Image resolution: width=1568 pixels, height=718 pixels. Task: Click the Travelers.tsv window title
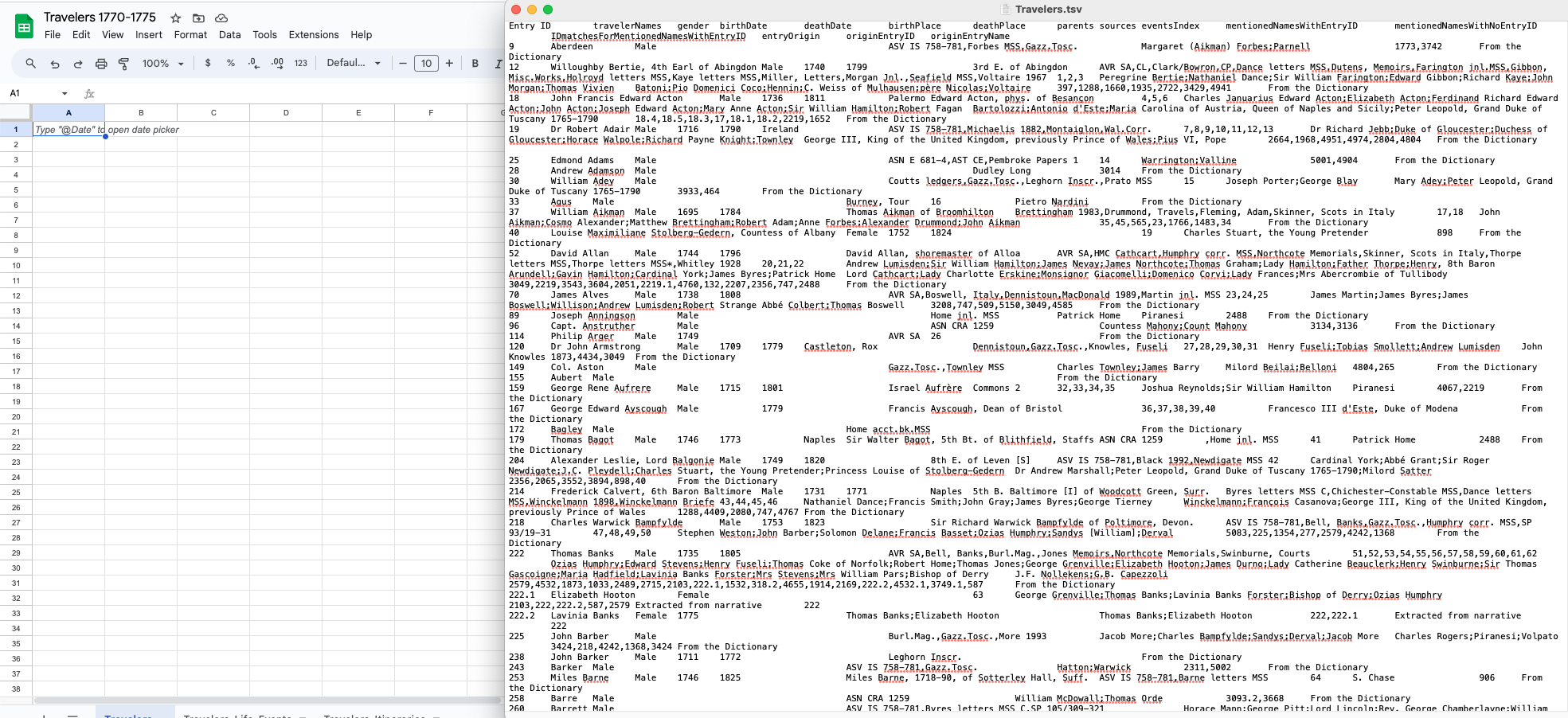point(1049,10)
